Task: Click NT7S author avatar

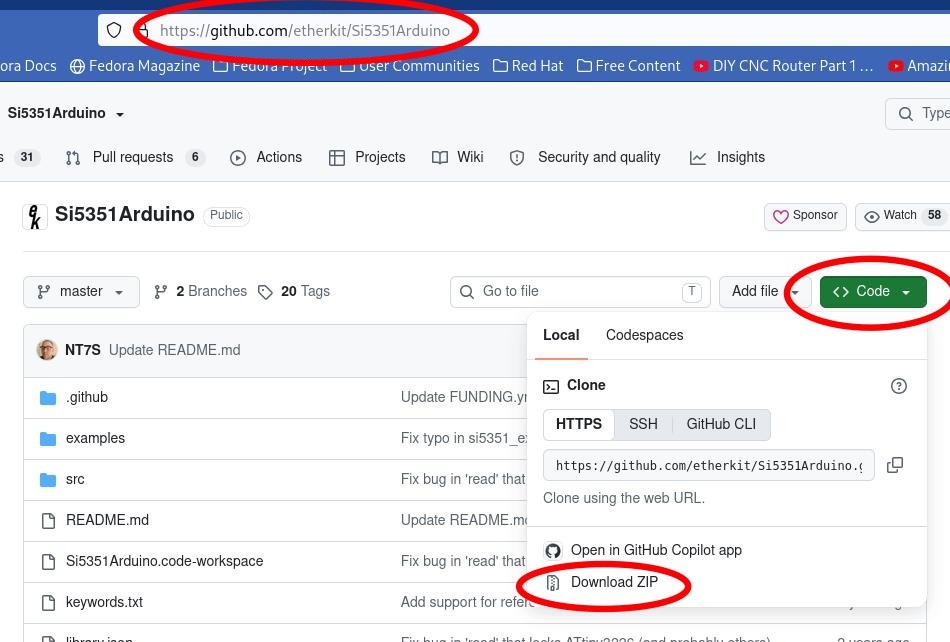Action: pos(47,350)
